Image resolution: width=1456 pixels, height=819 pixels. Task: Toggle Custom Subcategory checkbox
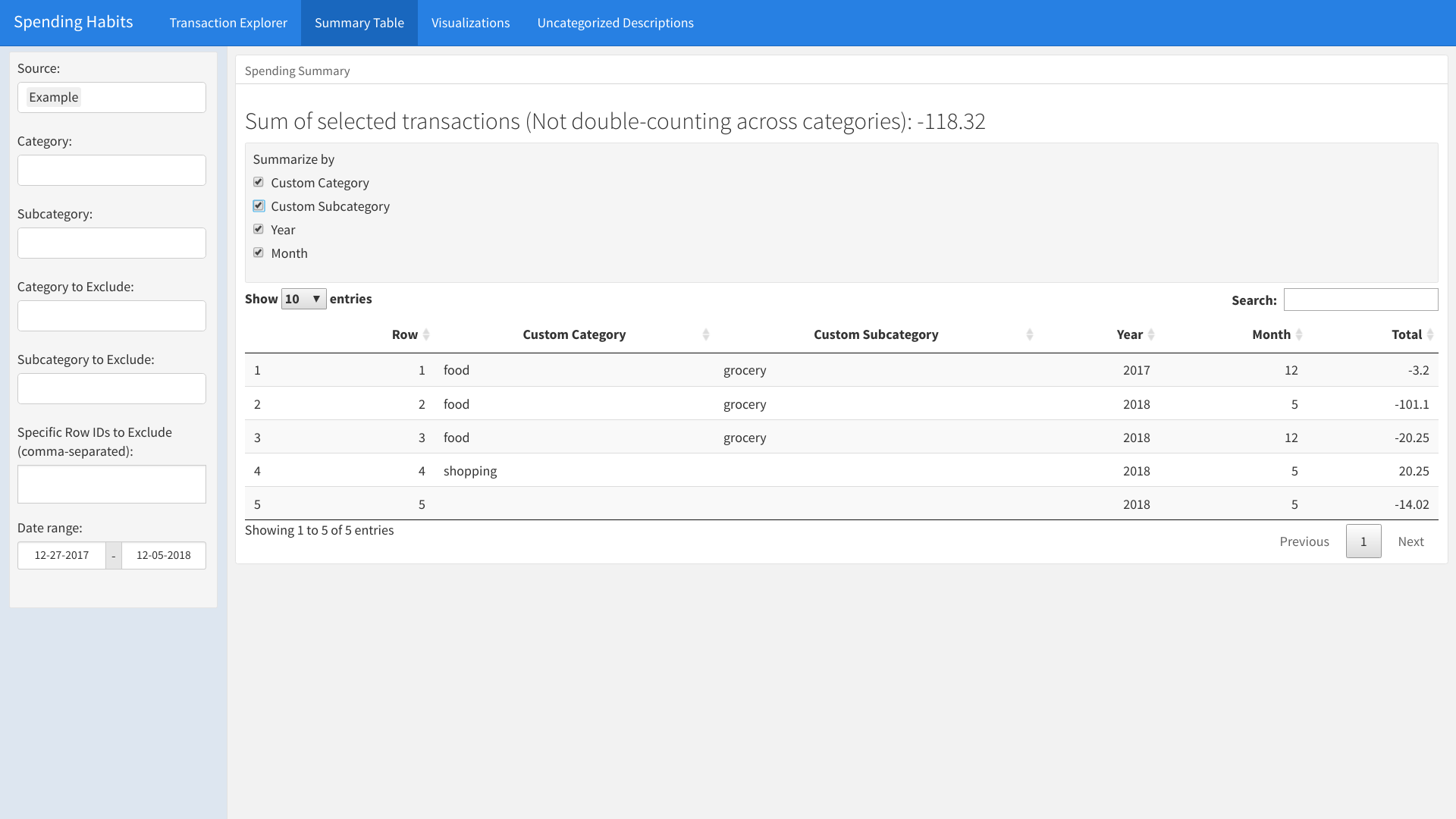[259, 206]
